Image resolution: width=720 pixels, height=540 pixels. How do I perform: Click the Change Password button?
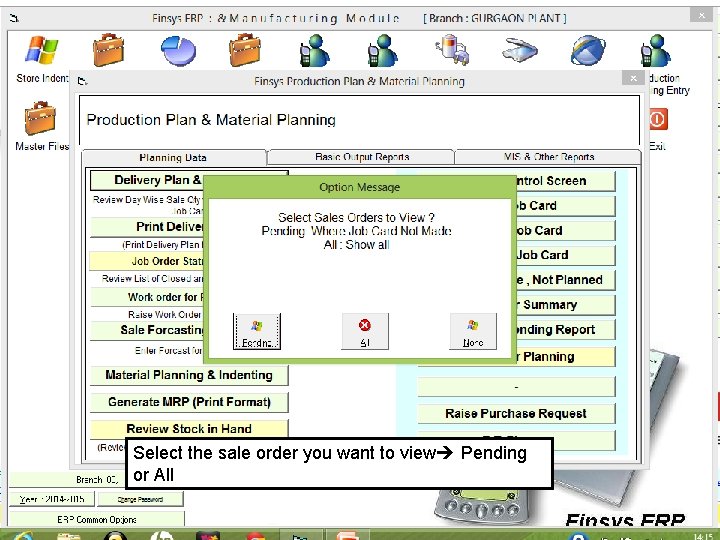141,499
